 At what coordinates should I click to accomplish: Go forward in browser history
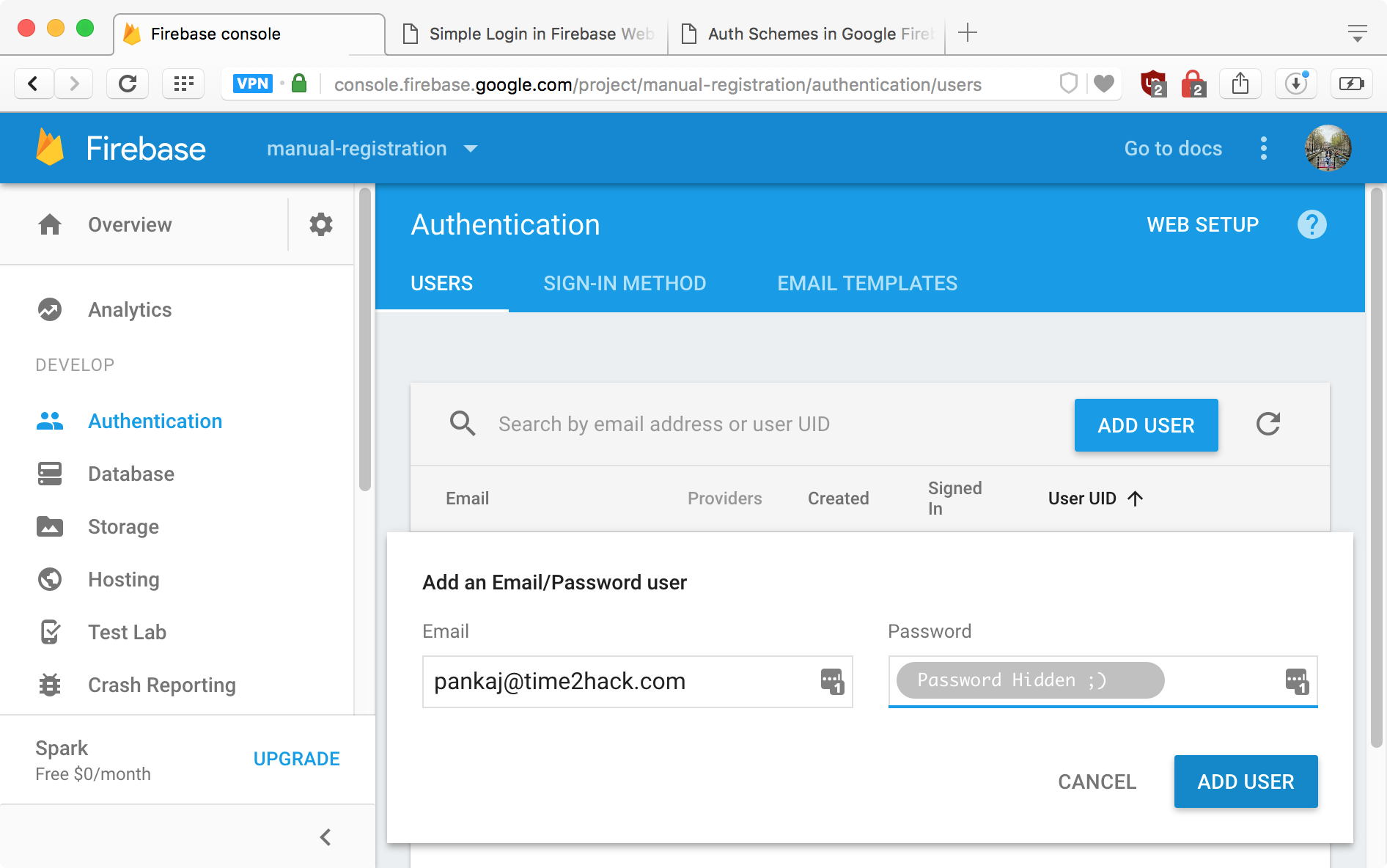73,84
